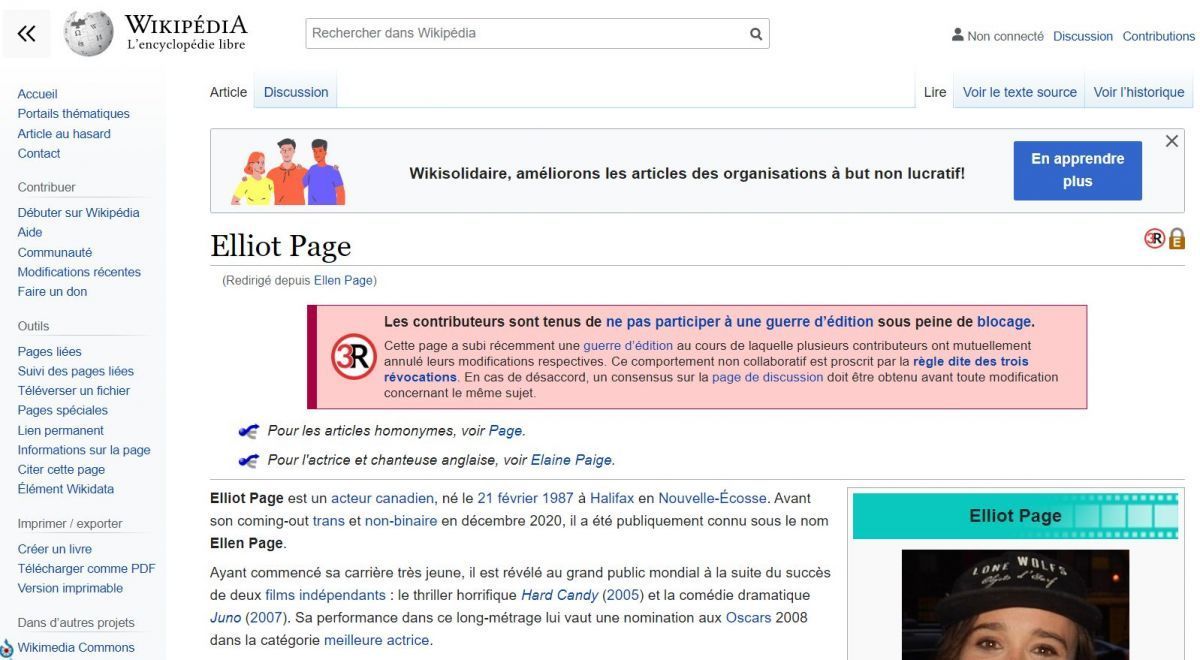Open Voir l'historique tab
This screenshot has width=1200, height=660.
(x=1138, y=92)
